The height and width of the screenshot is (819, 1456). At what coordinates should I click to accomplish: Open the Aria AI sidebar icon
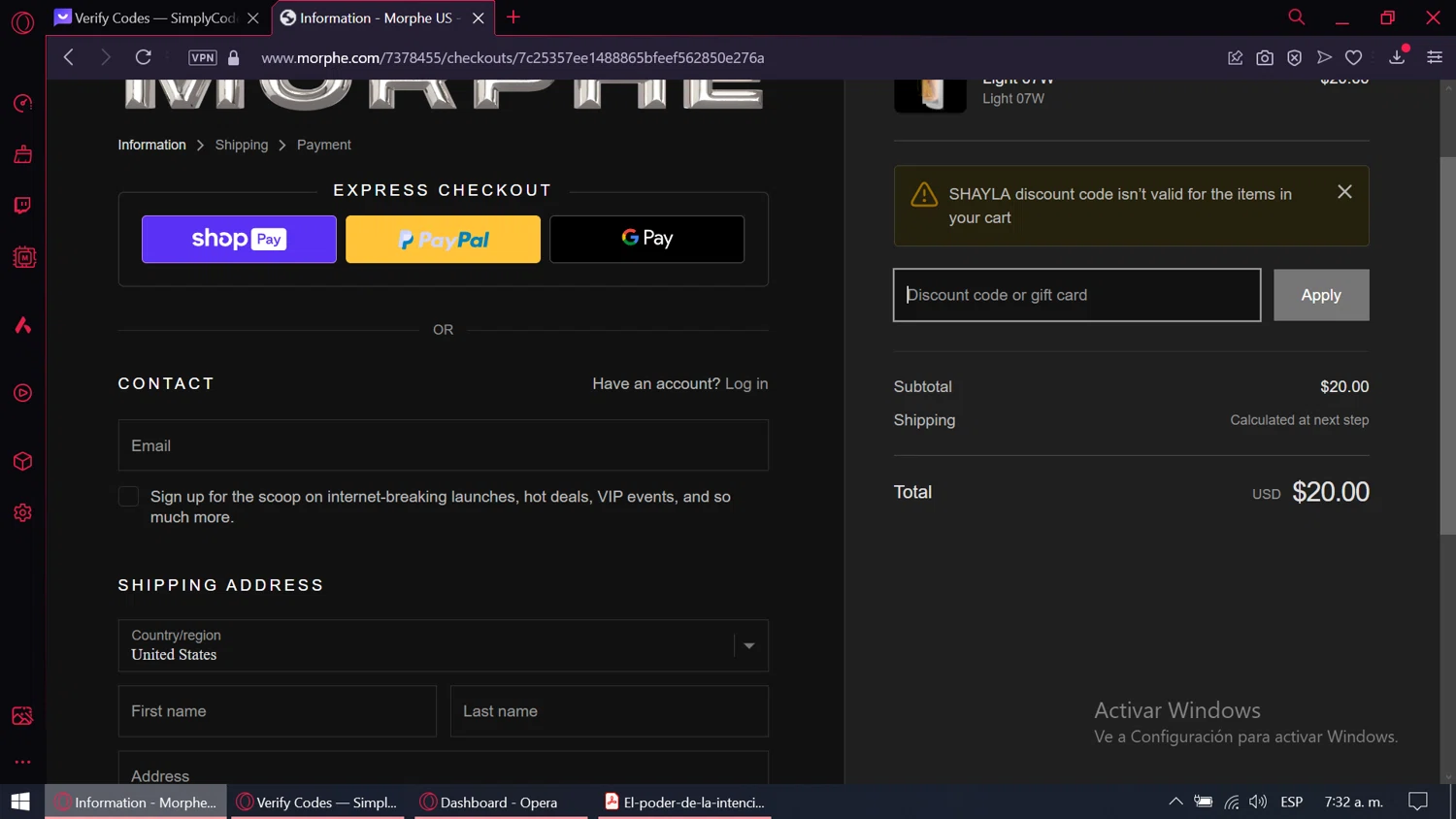pos(22,325)
